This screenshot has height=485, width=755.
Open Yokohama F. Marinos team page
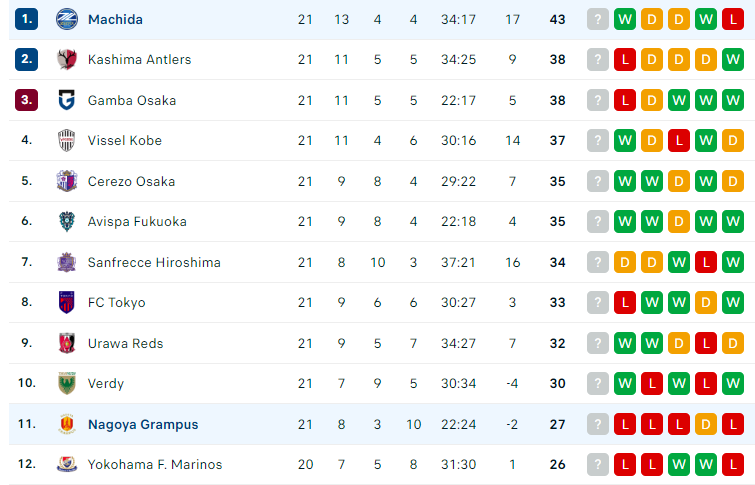pyautogui.click(x=155, y=465)
